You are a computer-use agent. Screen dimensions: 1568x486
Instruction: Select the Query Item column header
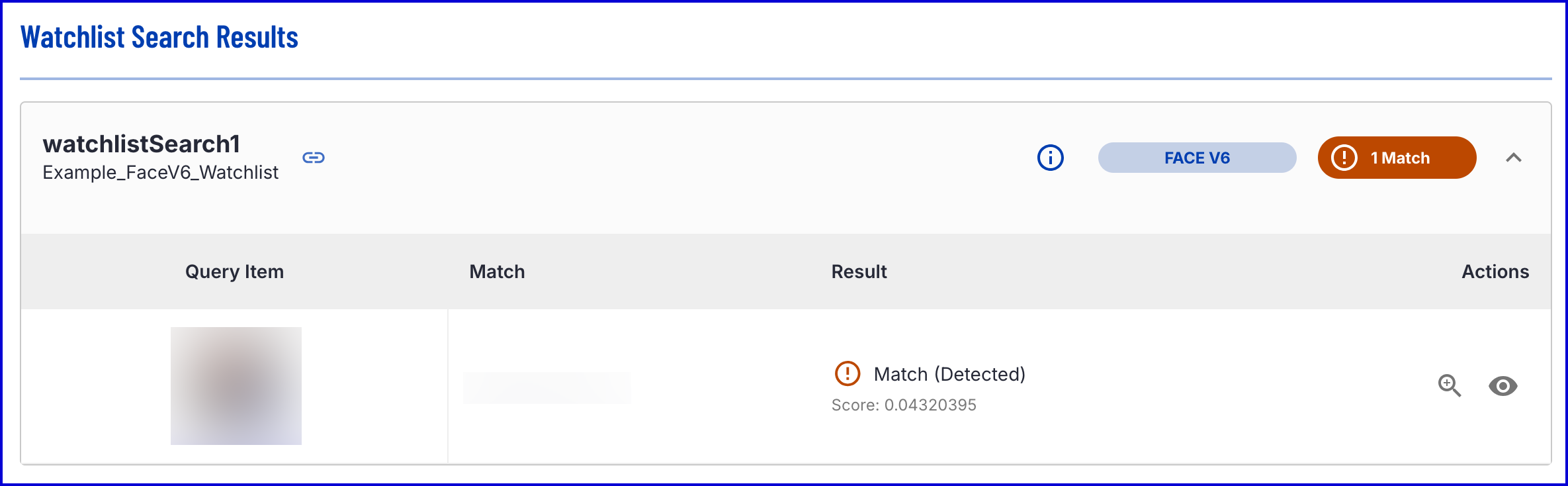coord(234,271)
